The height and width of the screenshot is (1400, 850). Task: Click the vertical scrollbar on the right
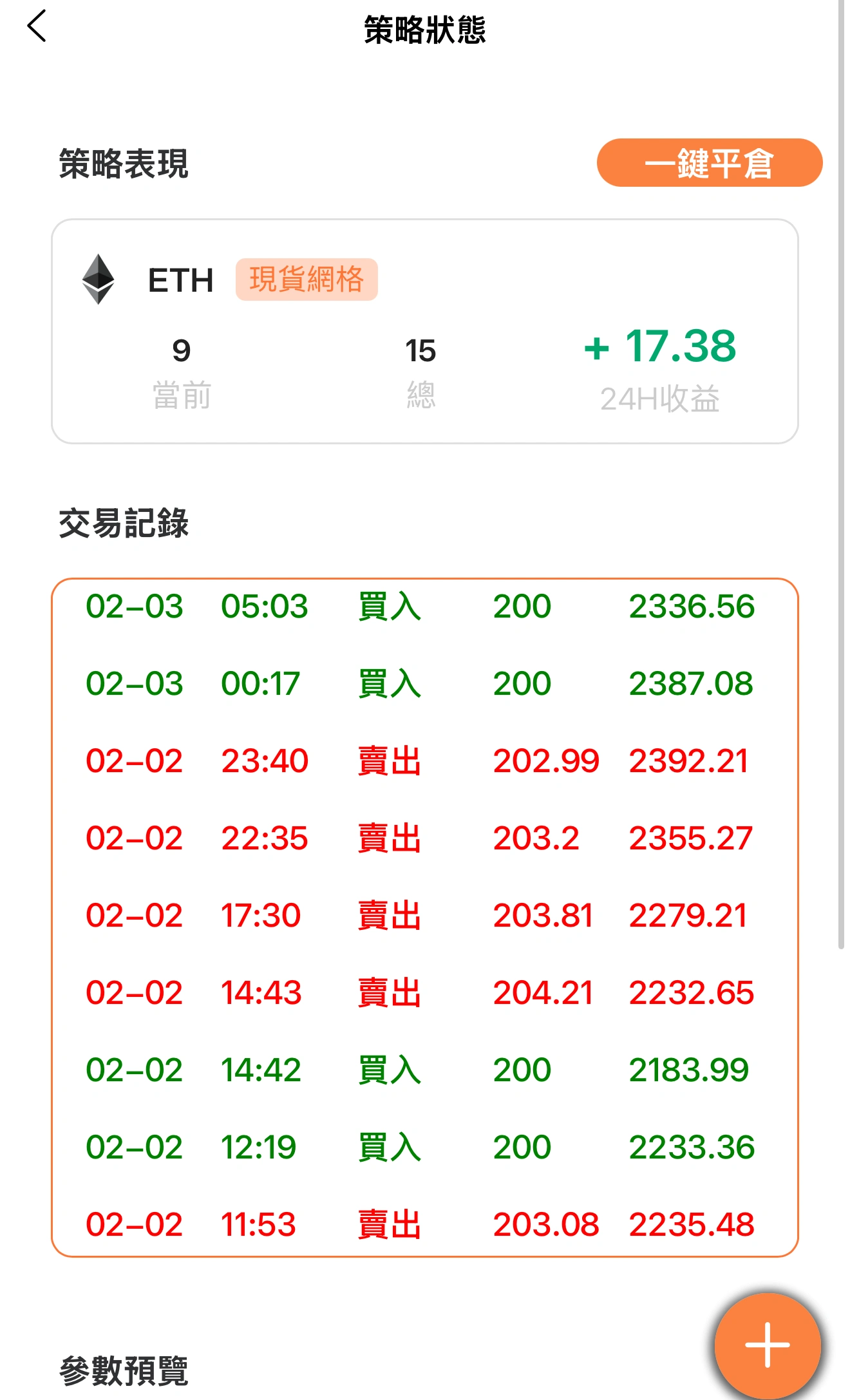[x=840, y=477]
